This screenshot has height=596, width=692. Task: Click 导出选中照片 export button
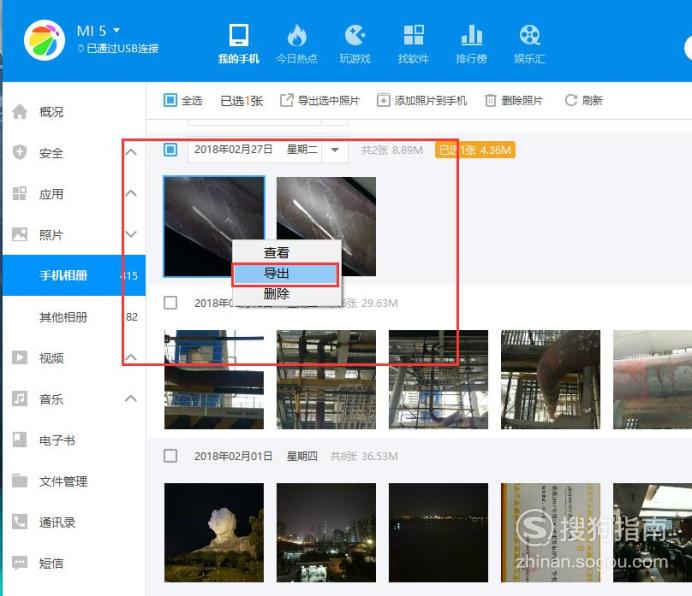tap(320, 101)
